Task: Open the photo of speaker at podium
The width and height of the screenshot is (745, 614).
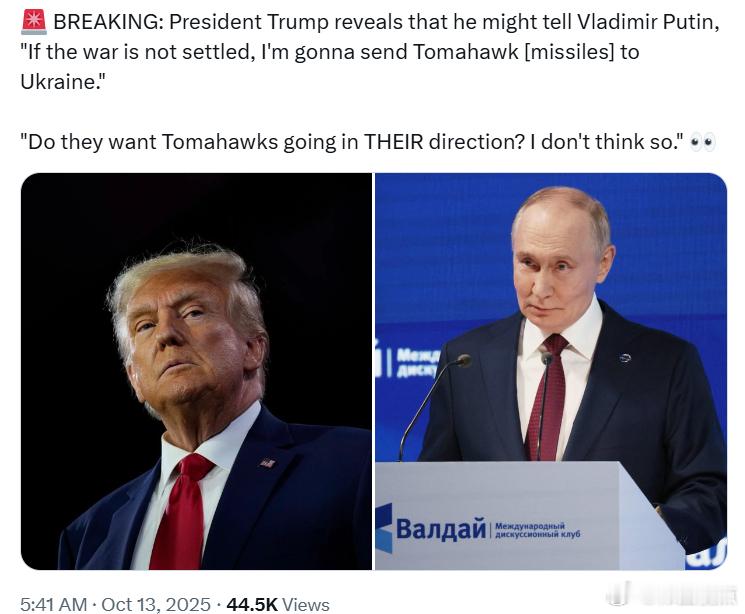Action: click(551, 371)
